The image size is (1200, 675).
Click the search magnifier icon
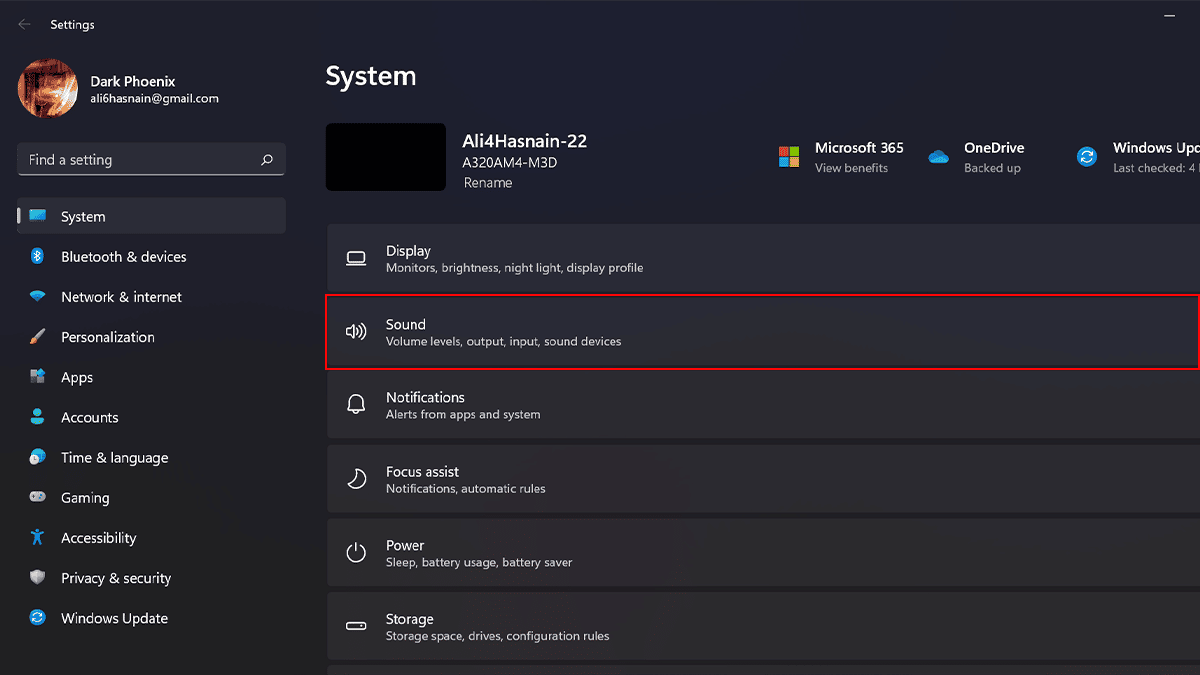click(x=266, y=160)
